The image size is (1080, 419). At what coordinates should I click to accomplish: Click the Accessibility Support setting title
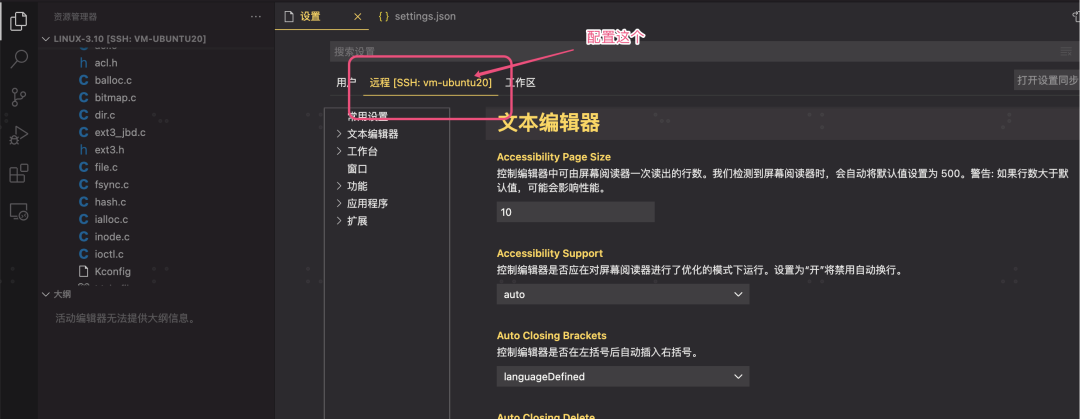click(550, 254)
